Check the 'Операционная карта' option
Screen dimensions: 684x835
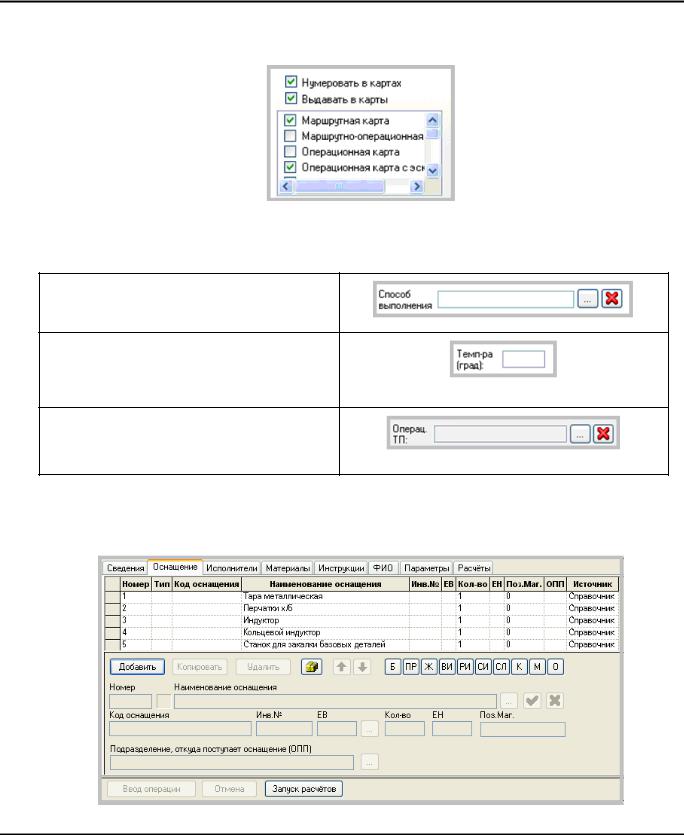pyautogui.click(x=290, y=152)
